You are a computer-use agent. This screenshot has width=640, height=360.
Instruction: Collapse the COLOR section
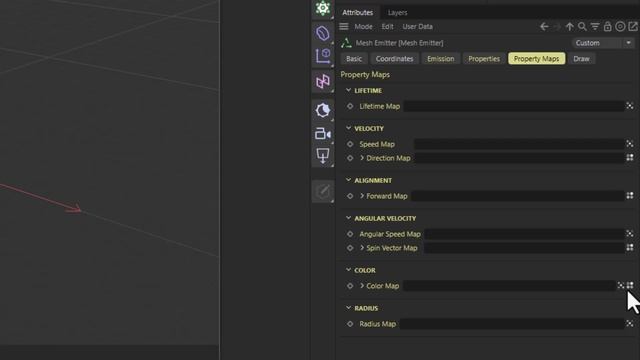348,270
